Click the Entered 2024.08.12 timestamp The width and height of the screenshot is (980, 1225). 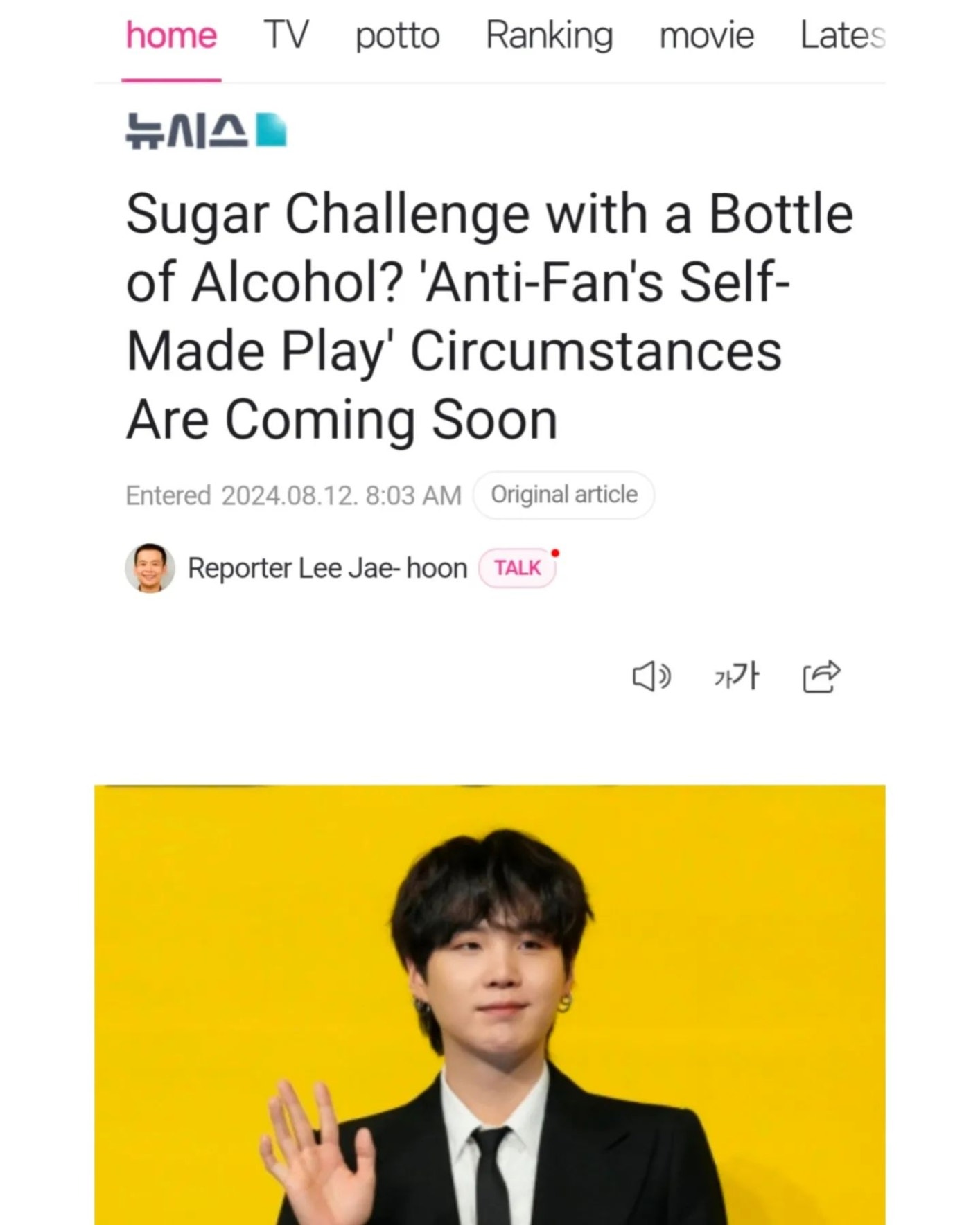click(x=293, y=495)
